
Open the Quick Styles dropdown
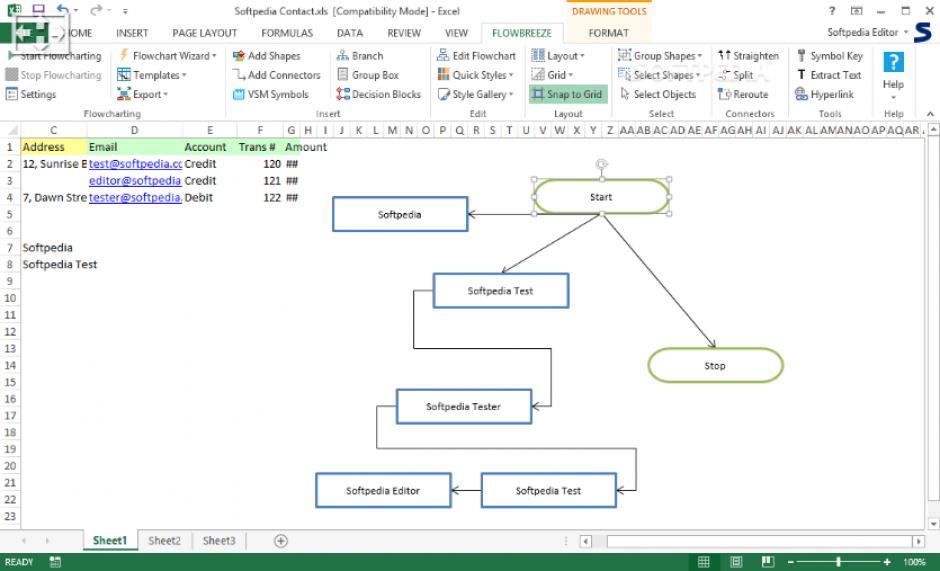coord(476,75)
